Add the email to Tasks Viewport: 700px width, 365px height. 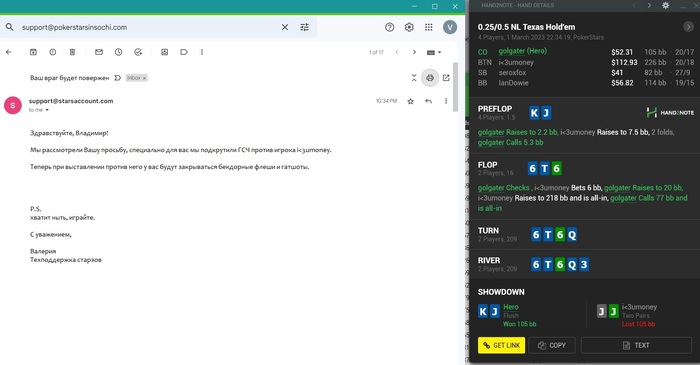coord(138,52)
